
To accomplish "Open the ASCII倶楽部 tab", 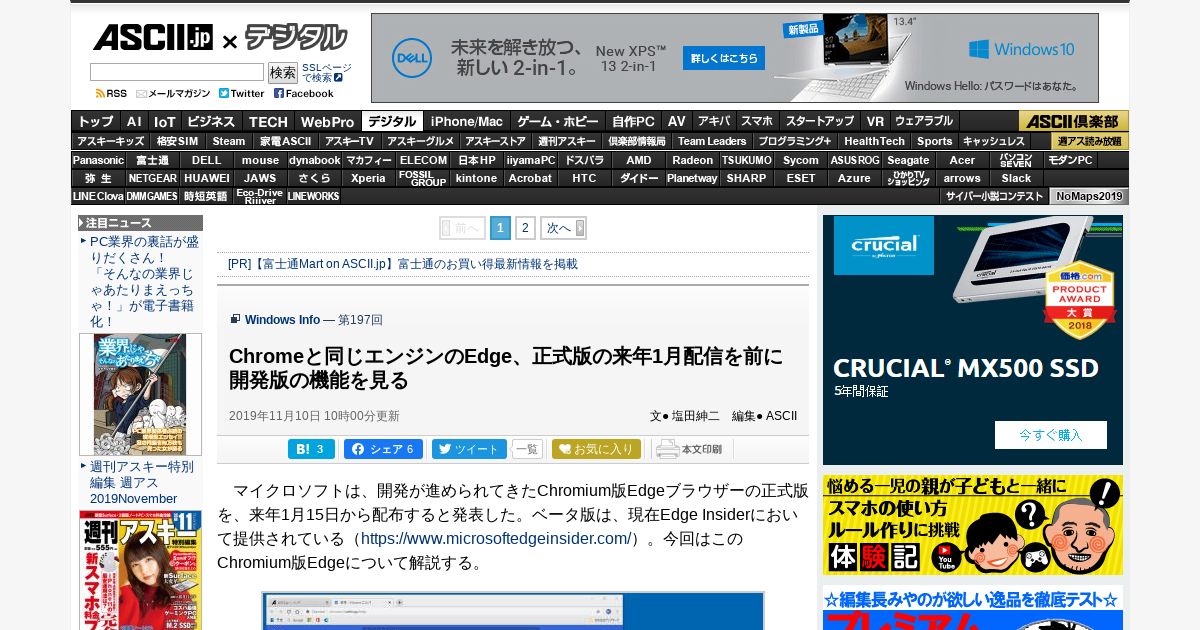I will 1074,121.
